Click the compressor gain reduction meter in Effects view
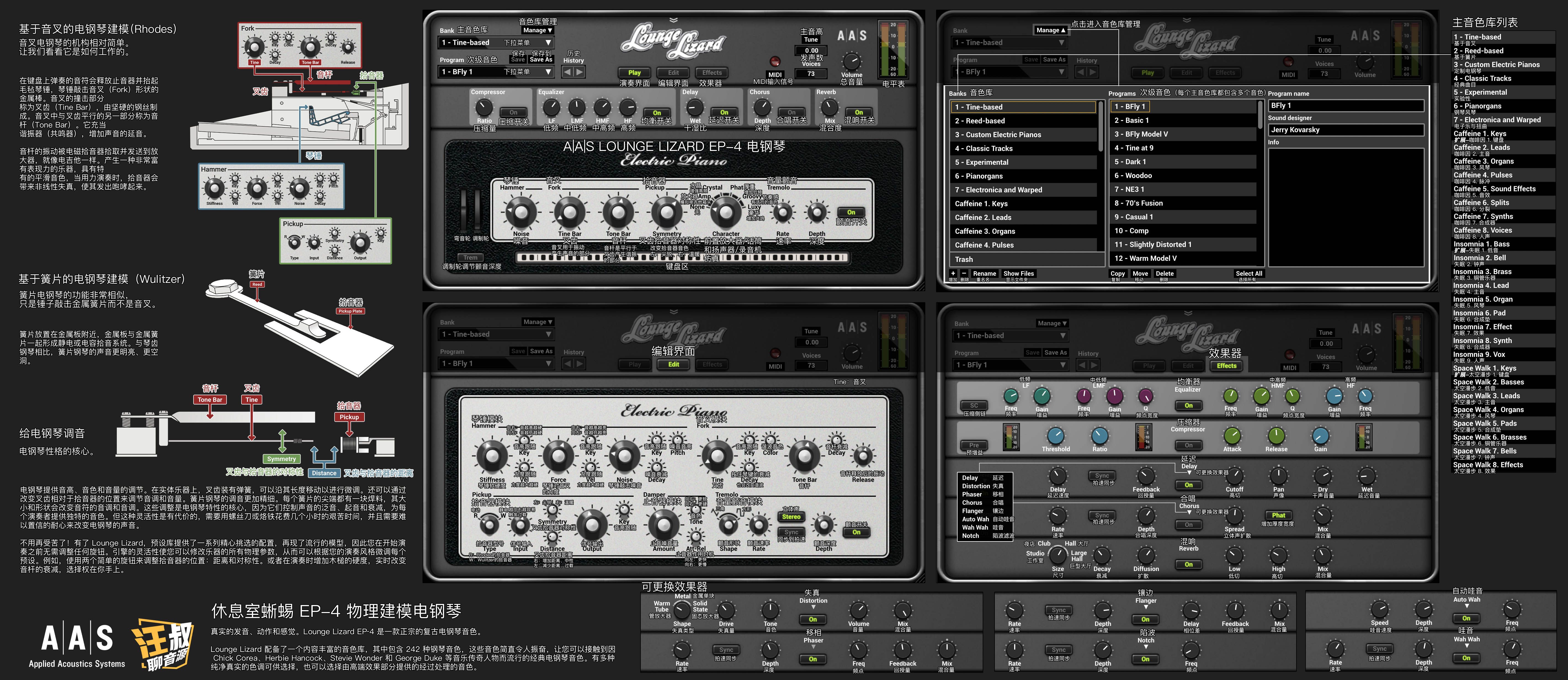This screenshot has width=1568, height=680. 1144,437
